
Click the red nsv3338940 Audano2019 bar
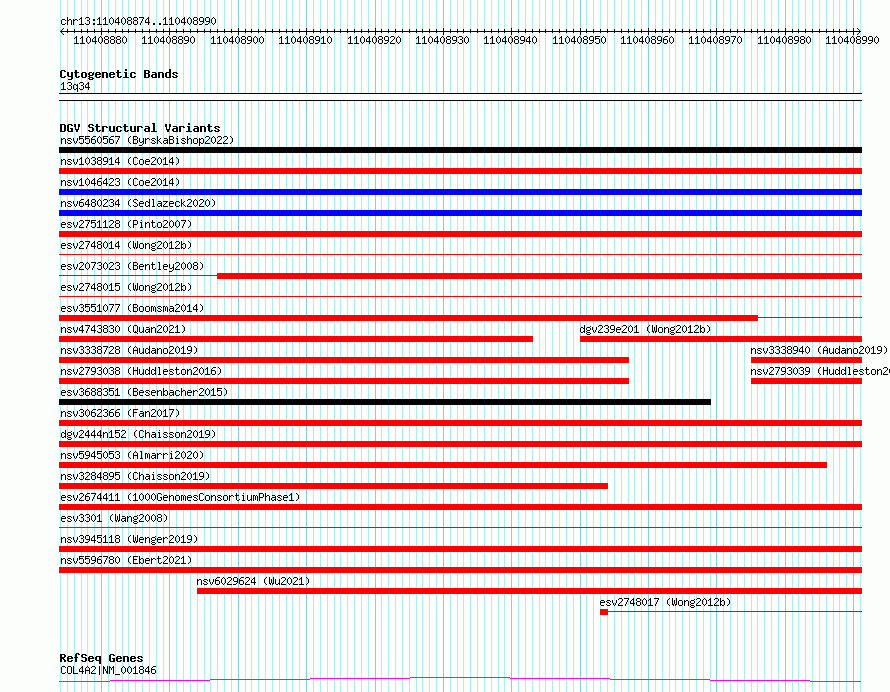point(807,360)
